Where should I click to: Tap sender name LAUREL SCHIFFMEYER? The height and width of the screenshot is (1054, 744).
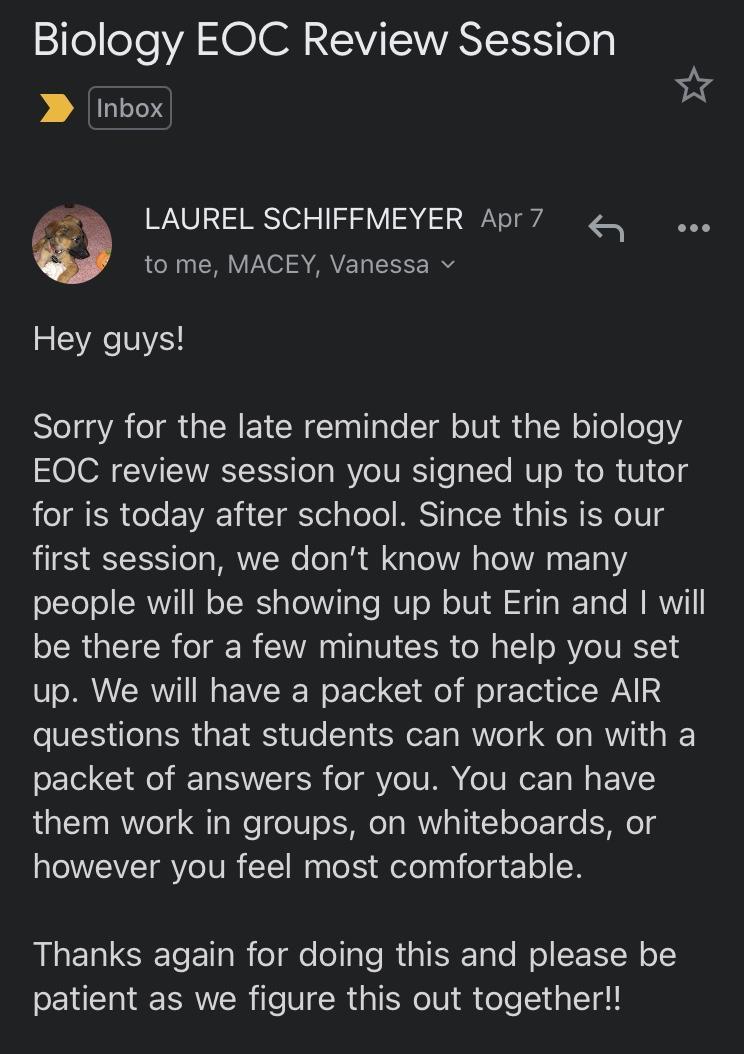click(x=303, y=219)
